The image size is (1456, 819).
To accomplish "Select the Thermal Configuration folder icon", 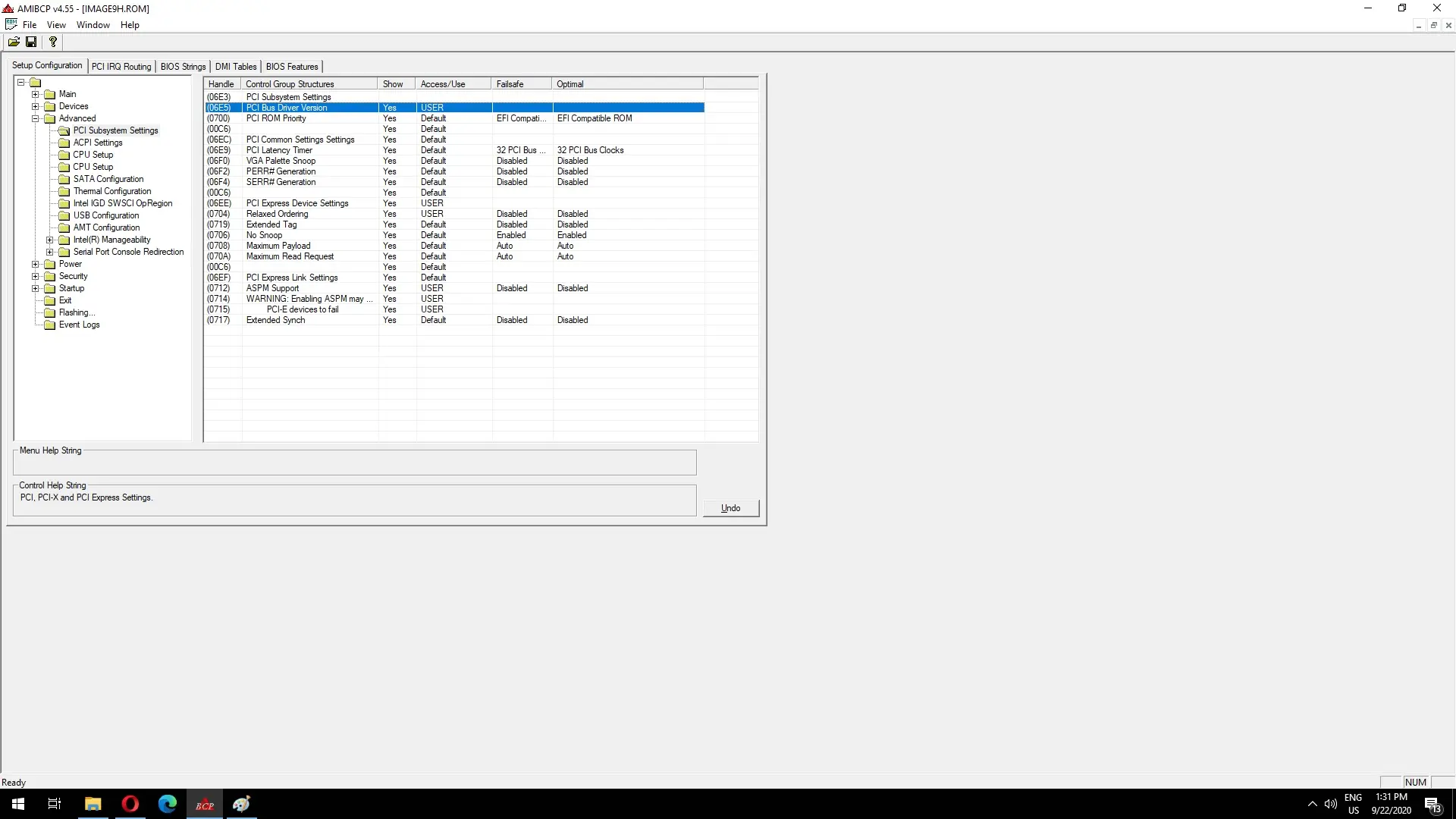I will pyautogui.click(x=64, y=191).
